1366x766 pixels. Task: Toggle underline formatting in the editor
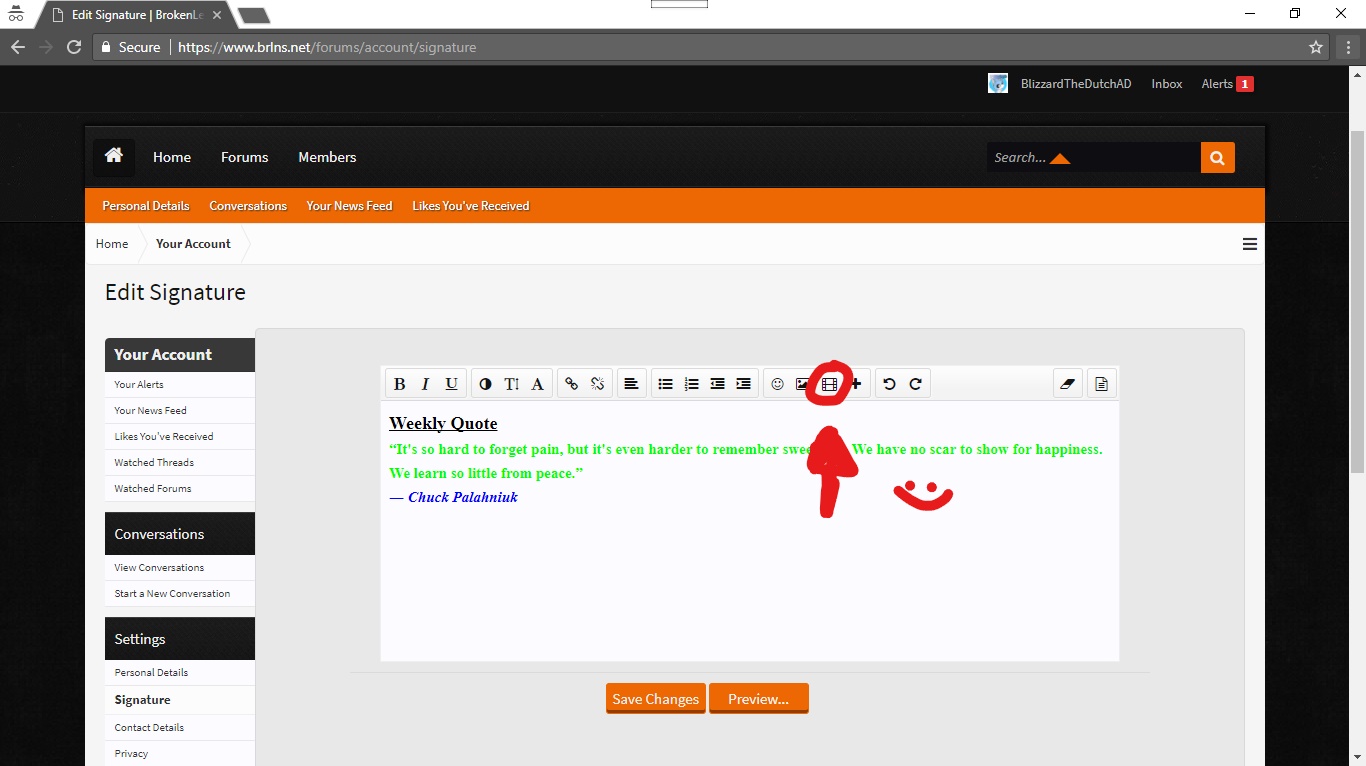[x=451, y=384]
